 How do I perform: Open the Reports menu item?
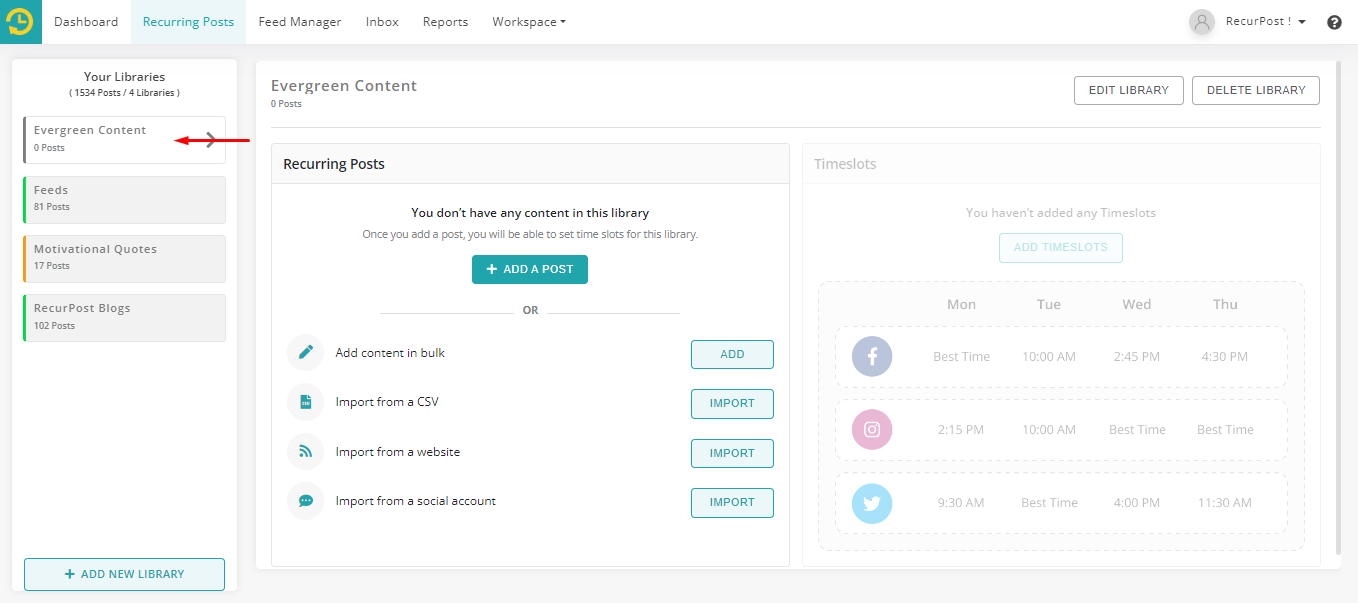click(x=445, y=22)
